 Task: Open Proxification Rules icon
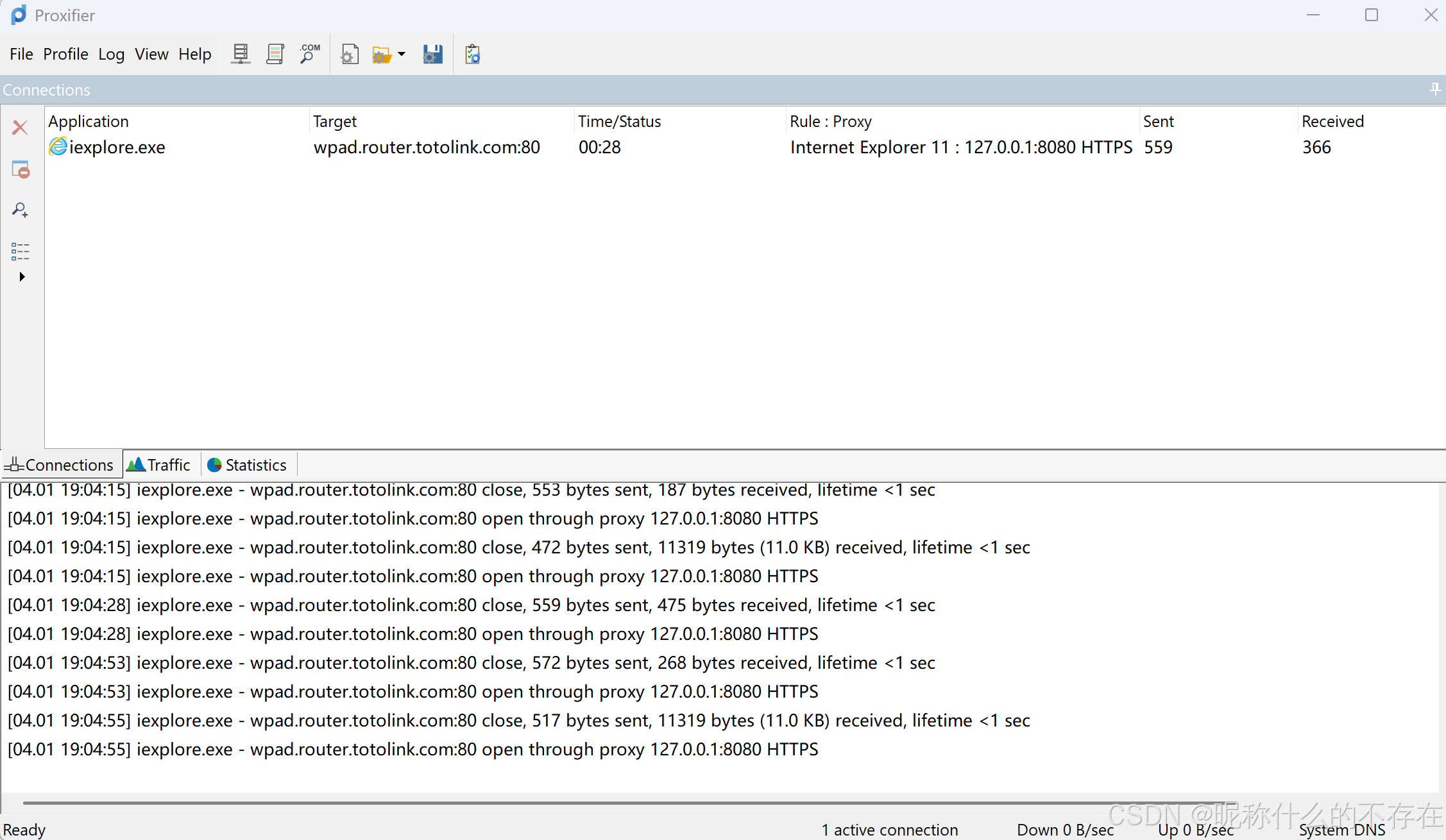click(x=275, y=54)
